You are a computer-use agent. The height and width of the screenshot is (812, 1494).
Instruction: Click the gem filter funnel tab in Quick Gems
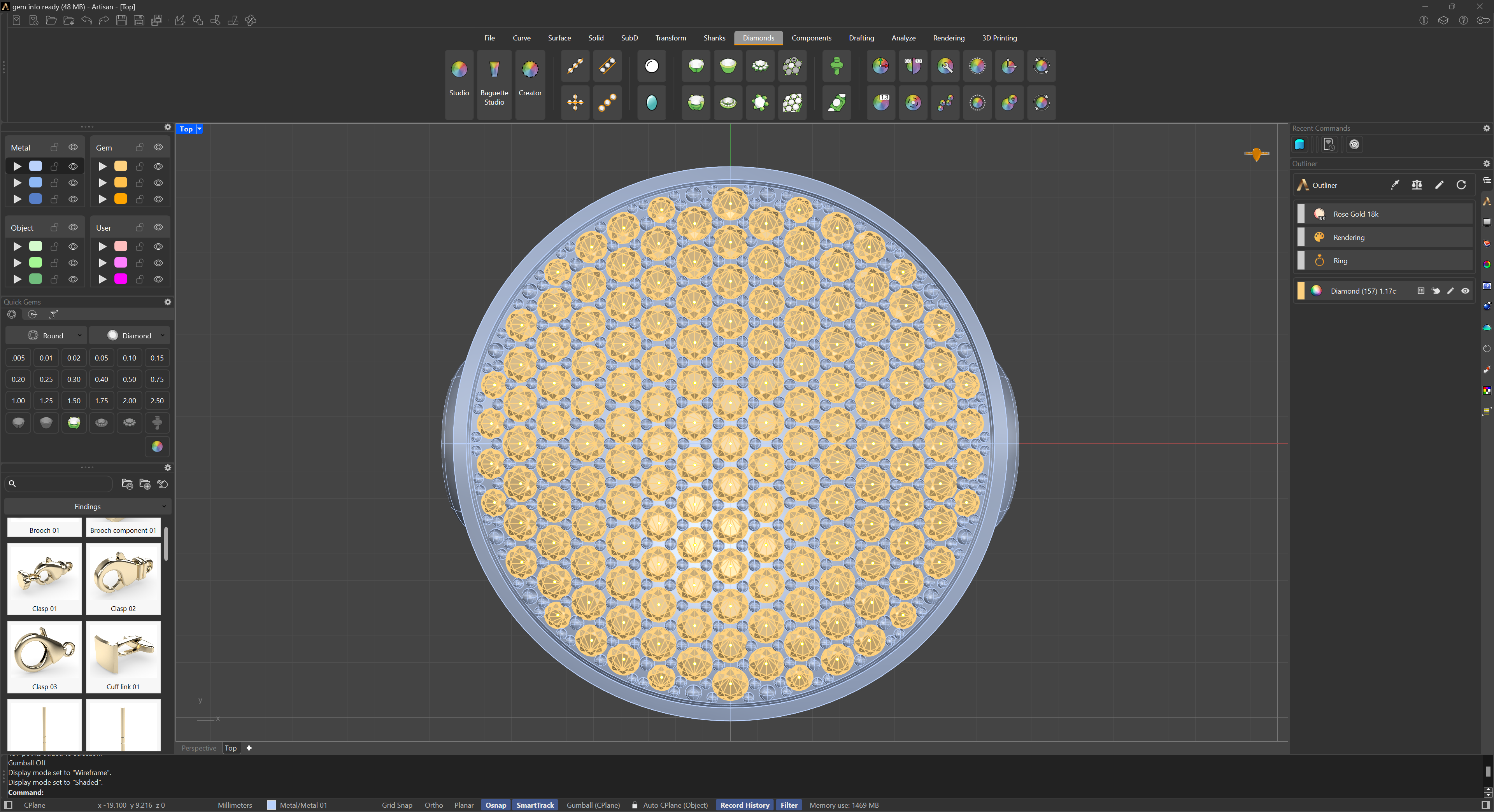click(54, 314)
